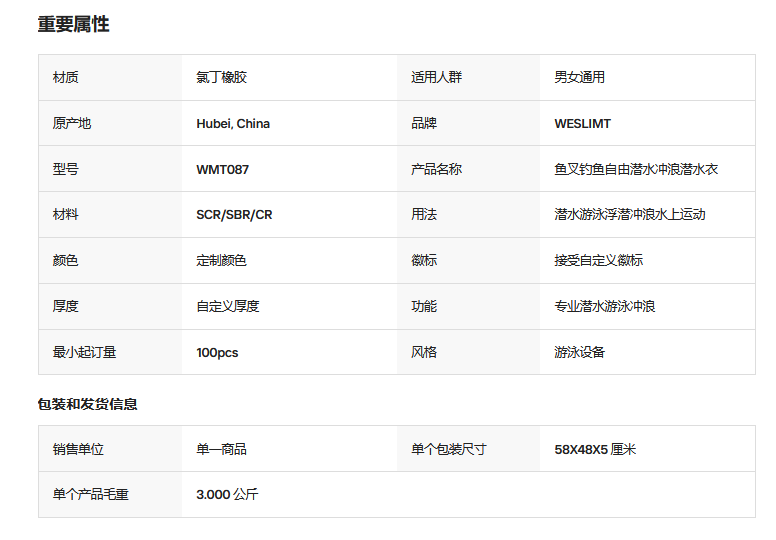Click the 适用人群 label
The width and height of the screenshot is (776, 540).
tap(436, 78)
